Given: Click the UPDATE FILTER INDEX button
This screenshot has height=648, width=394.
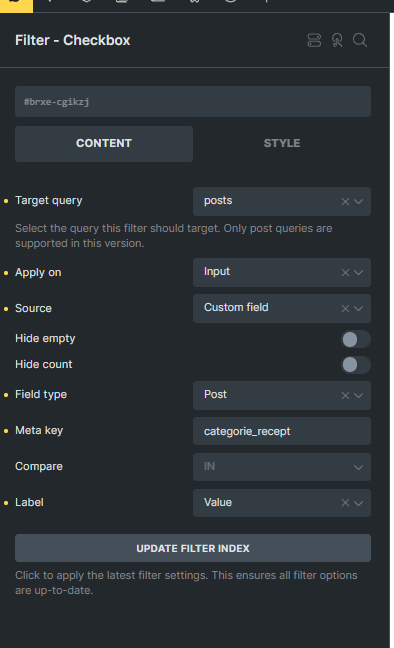Looking at the screenshot, I should [x=193, y=548].
